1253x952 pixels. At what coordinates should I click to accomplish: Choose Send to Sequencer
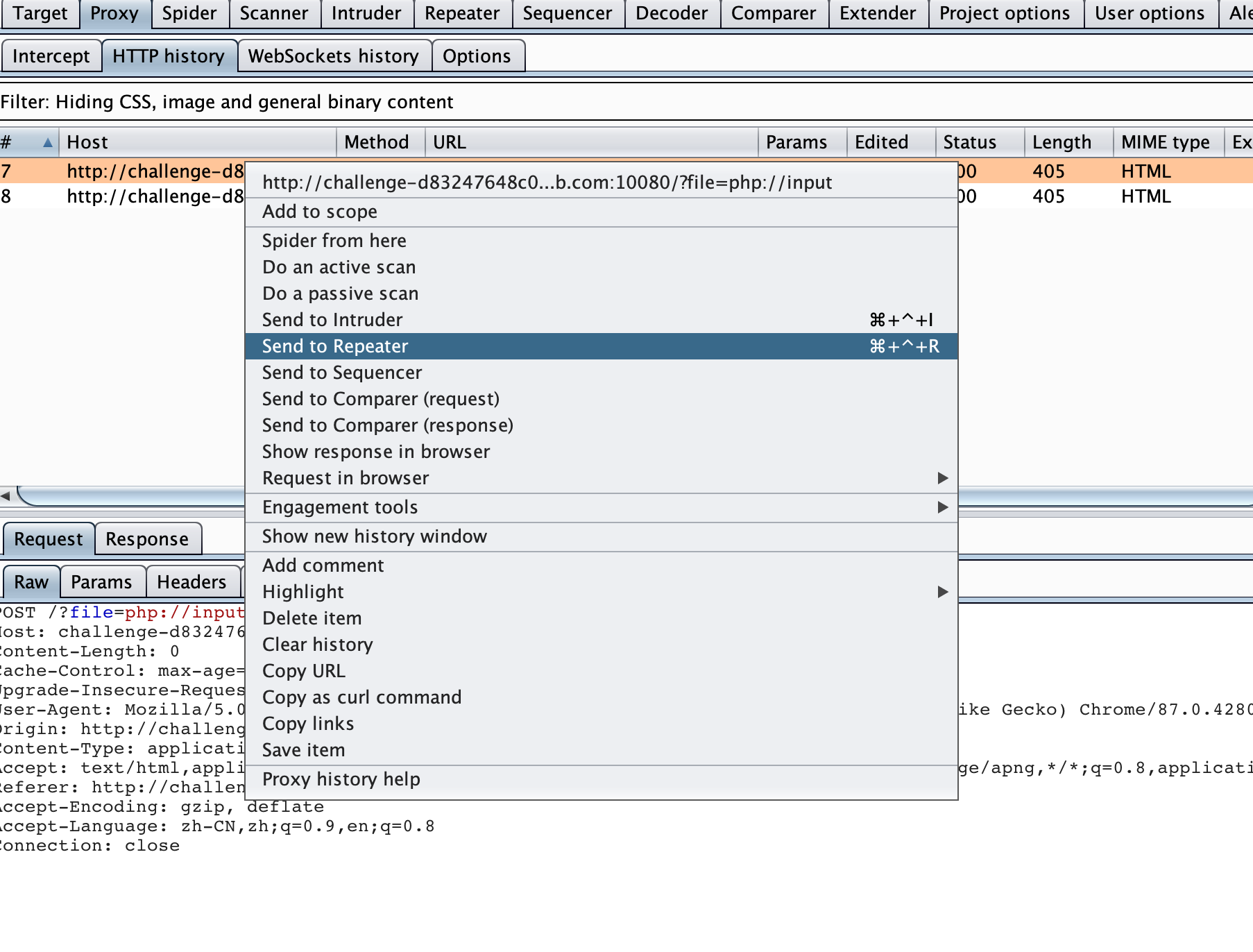(x=602, y=373)
